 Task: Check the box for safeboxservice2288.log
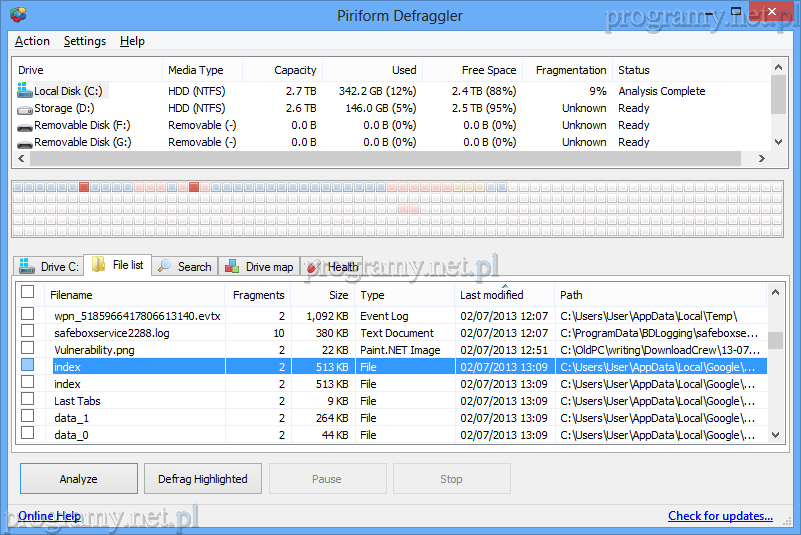coord(28,332)
